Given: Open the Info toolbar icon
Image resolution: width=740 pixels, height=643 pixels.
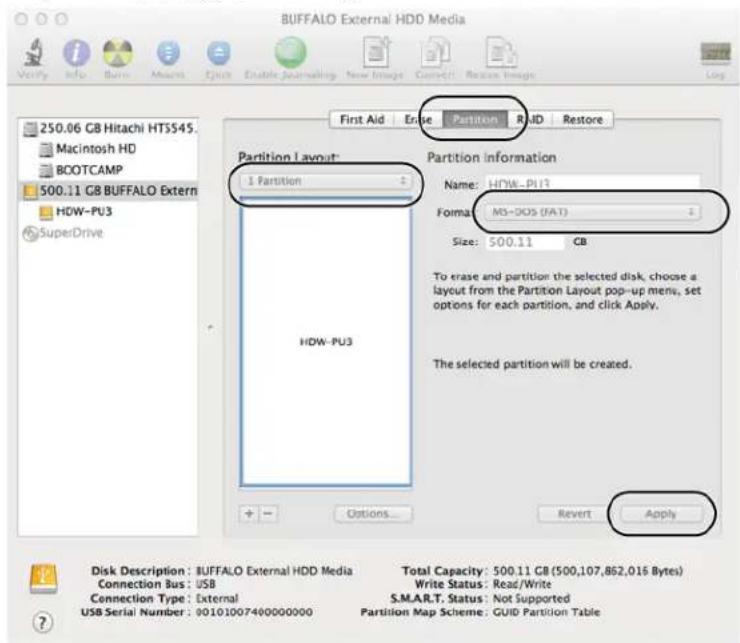Looking at the screenshot, I should point(76,53).
